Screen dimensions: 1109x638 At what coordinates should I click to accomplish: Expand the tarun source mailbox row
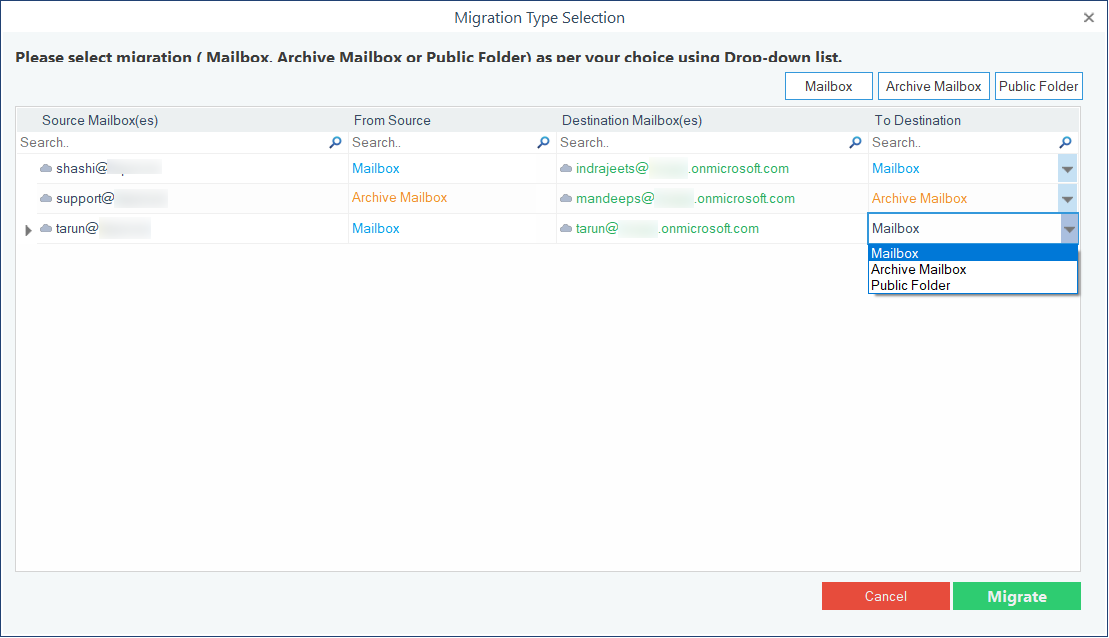[x=28, y=230]
